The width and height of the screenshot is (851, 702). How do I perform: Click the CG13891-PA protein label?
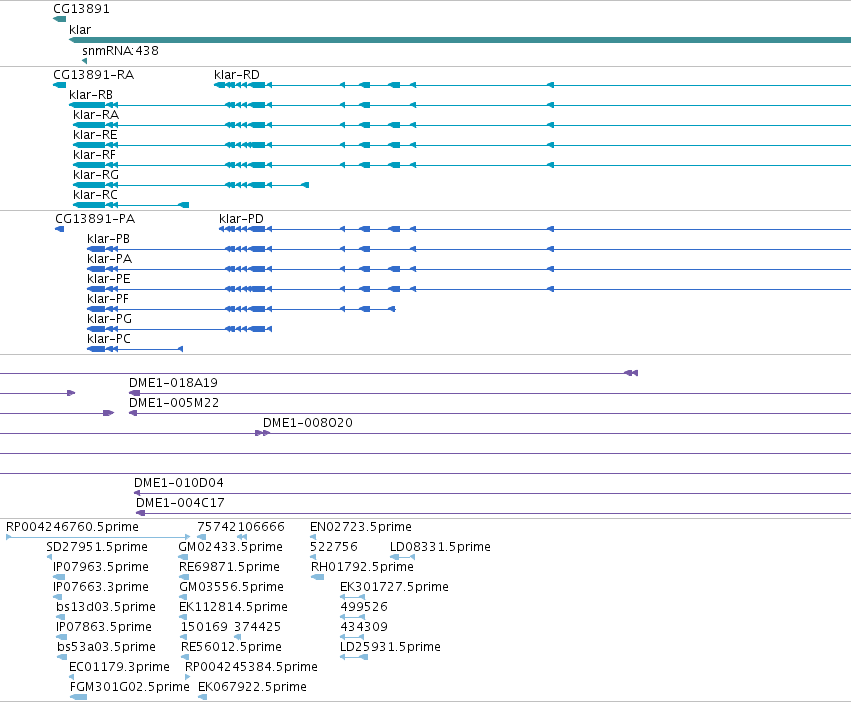coord(95,219)
